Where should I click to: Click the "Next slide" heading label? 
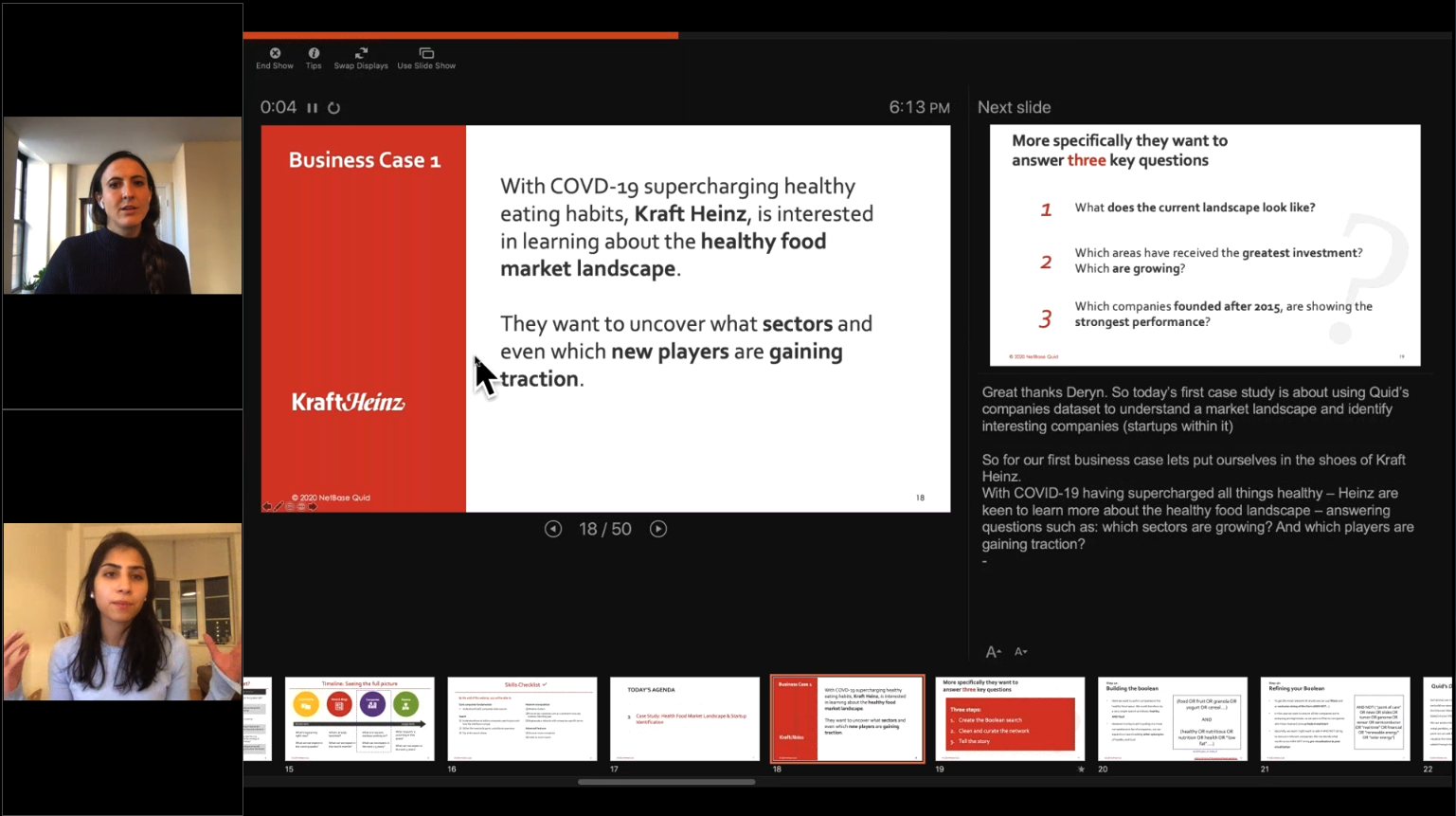[x=1015, y=107]
